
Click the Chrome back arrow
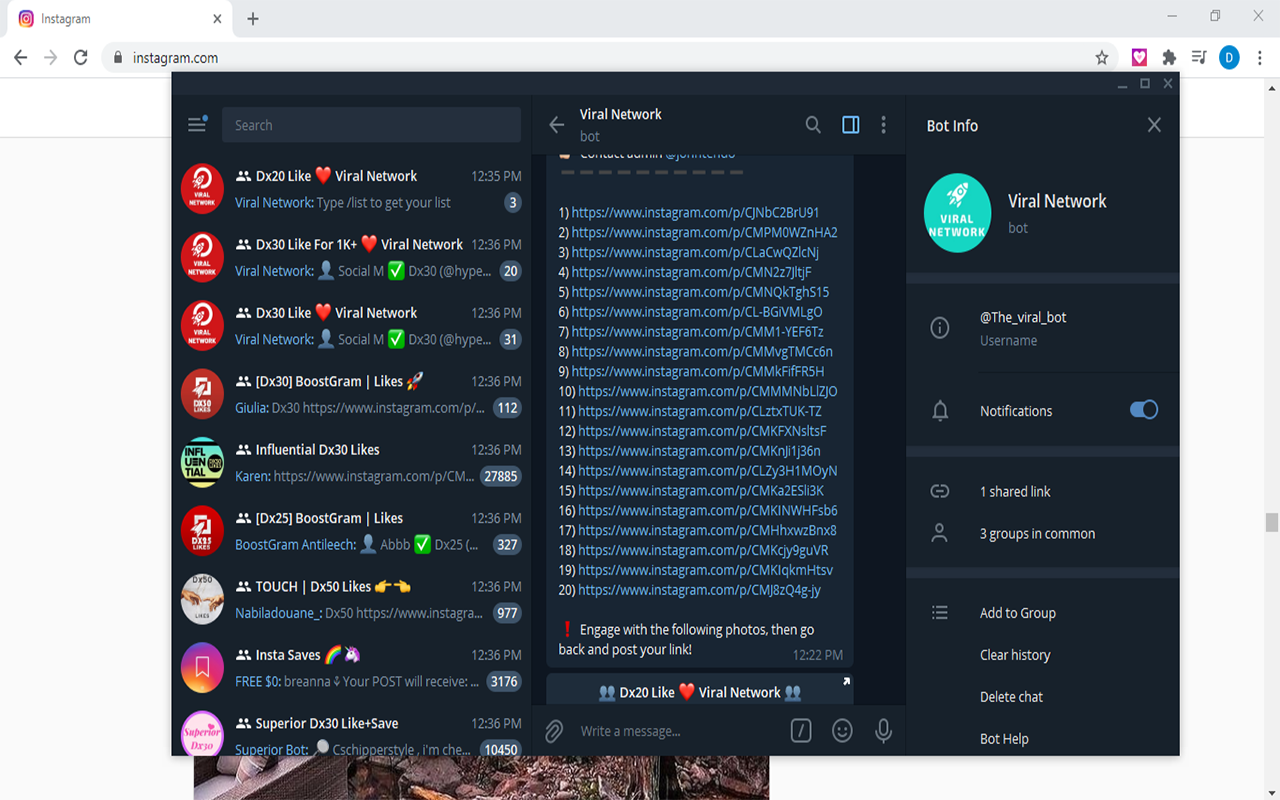pos(20,58)
